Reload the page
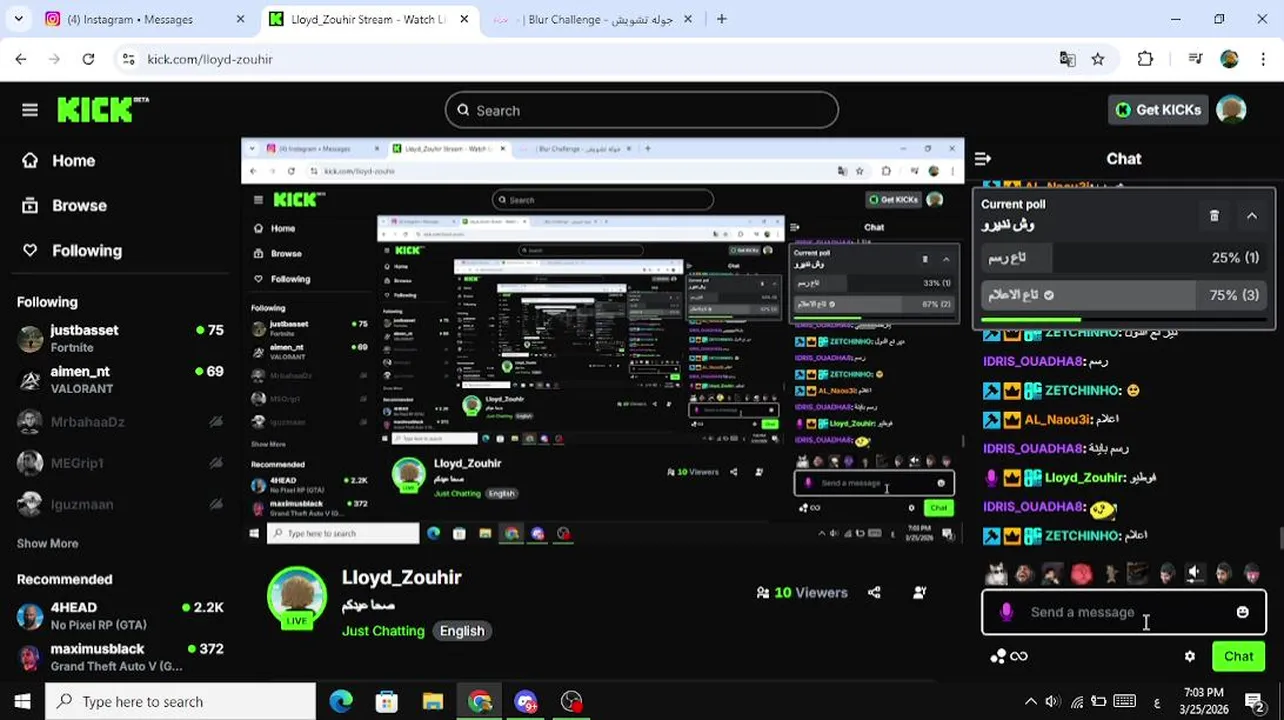Image resolution: width=1284 pixels, height=720 pixels. (x=88, y=59)
